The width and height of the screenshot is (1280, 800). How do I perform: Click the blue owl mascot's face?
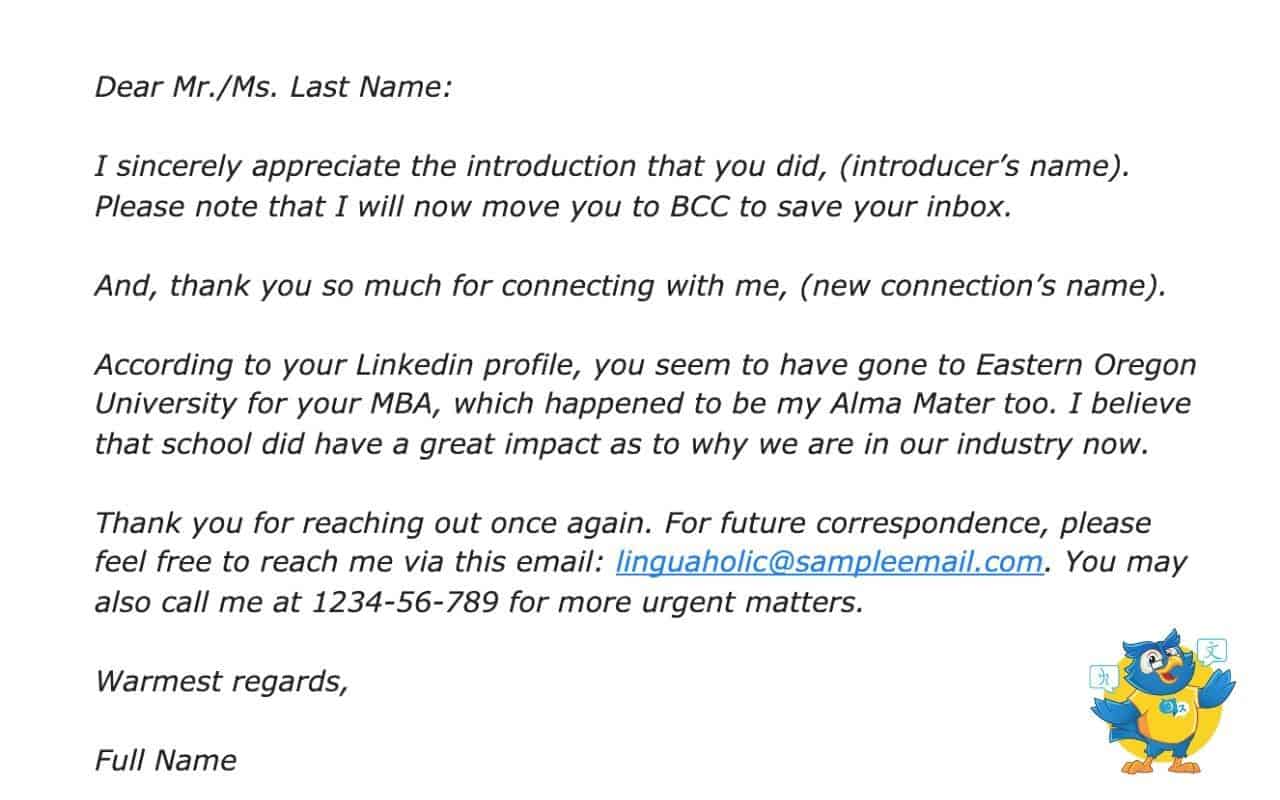pyautogui.click(x=1162, y=666)
